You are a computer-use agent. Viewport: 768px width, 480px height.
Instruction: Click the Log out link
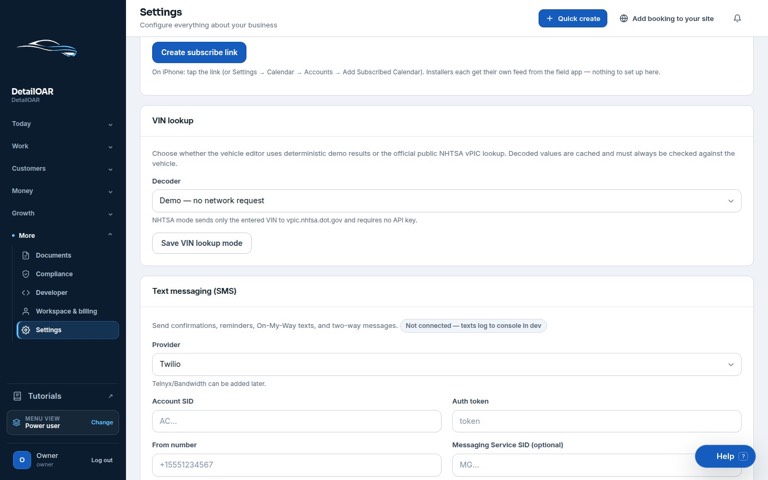click(102, 460)
